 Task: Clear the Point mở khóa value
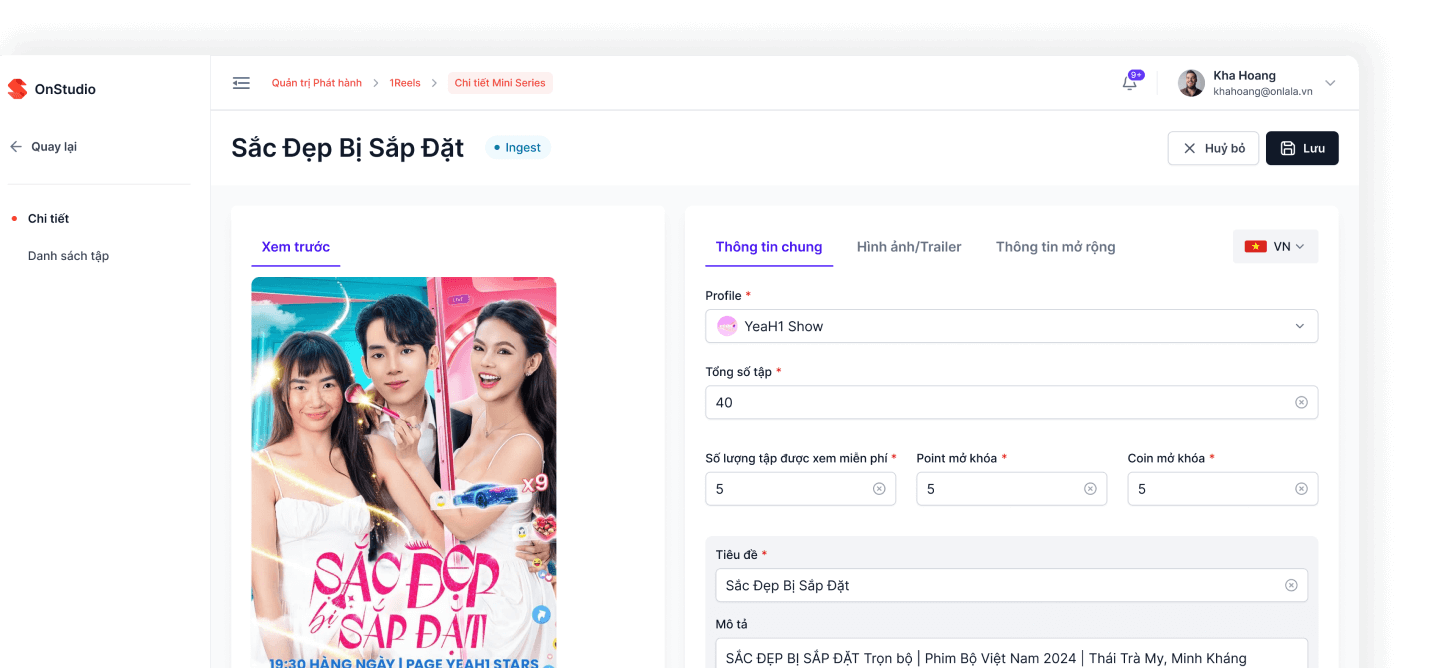pos(1090,489)
